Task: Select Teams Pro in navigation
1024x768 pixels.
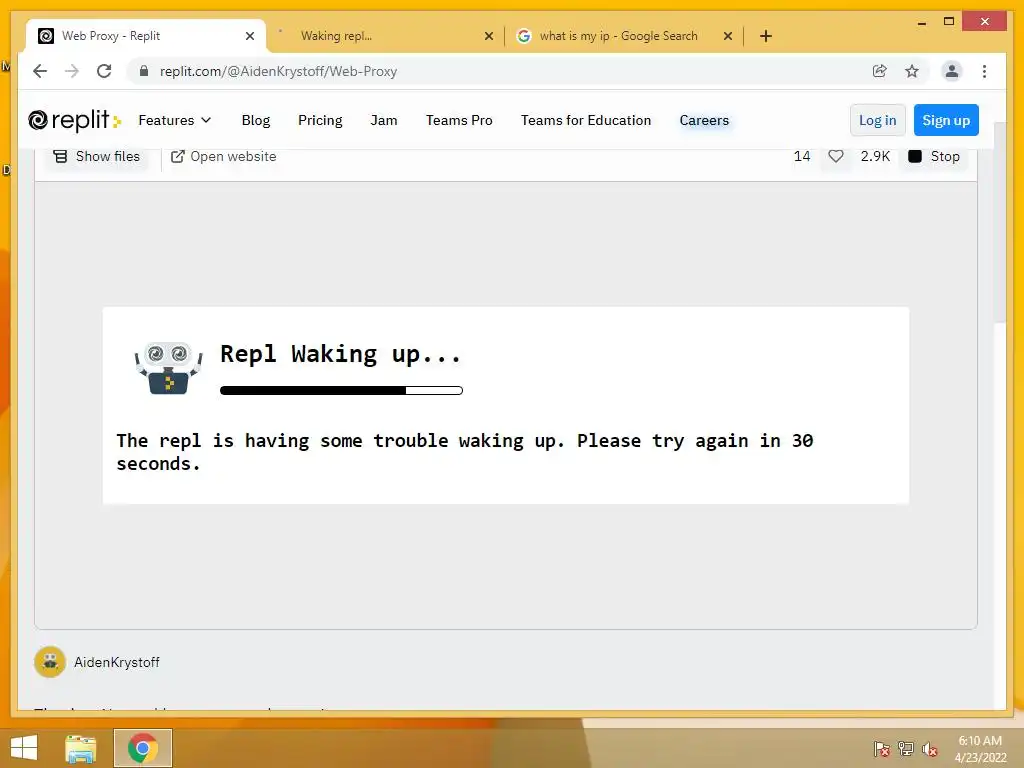Action: 459,120
